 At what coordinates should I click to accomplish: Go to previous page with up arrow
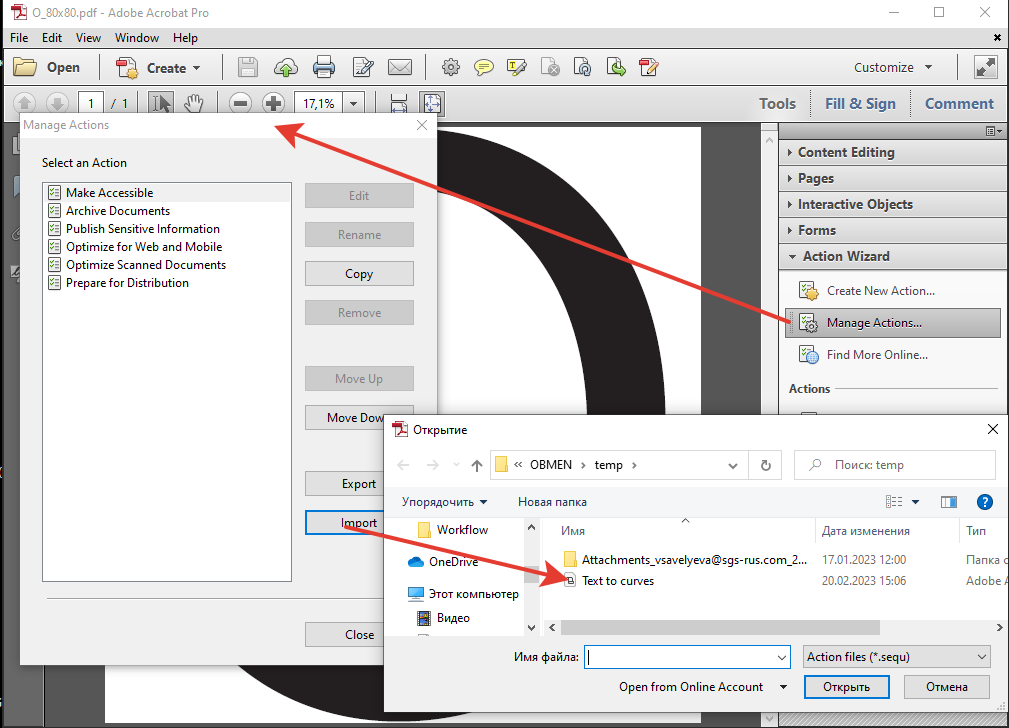point(24,103)
